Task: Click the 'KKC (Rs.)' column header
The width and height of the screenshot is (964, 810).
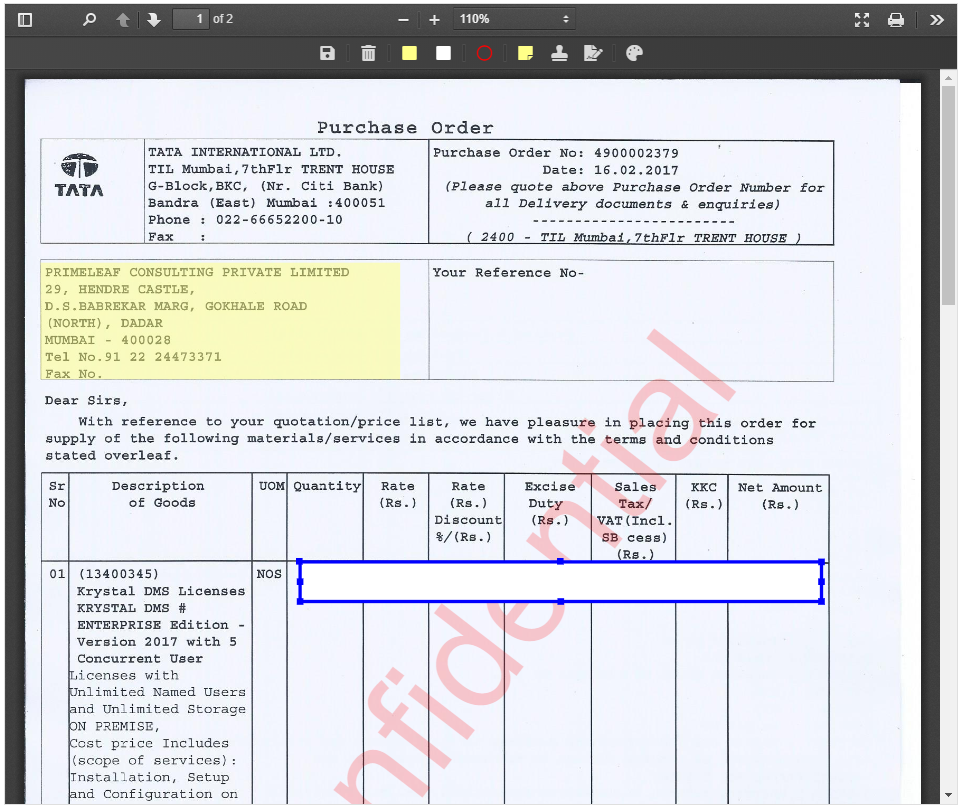Action: click(703, 495)
